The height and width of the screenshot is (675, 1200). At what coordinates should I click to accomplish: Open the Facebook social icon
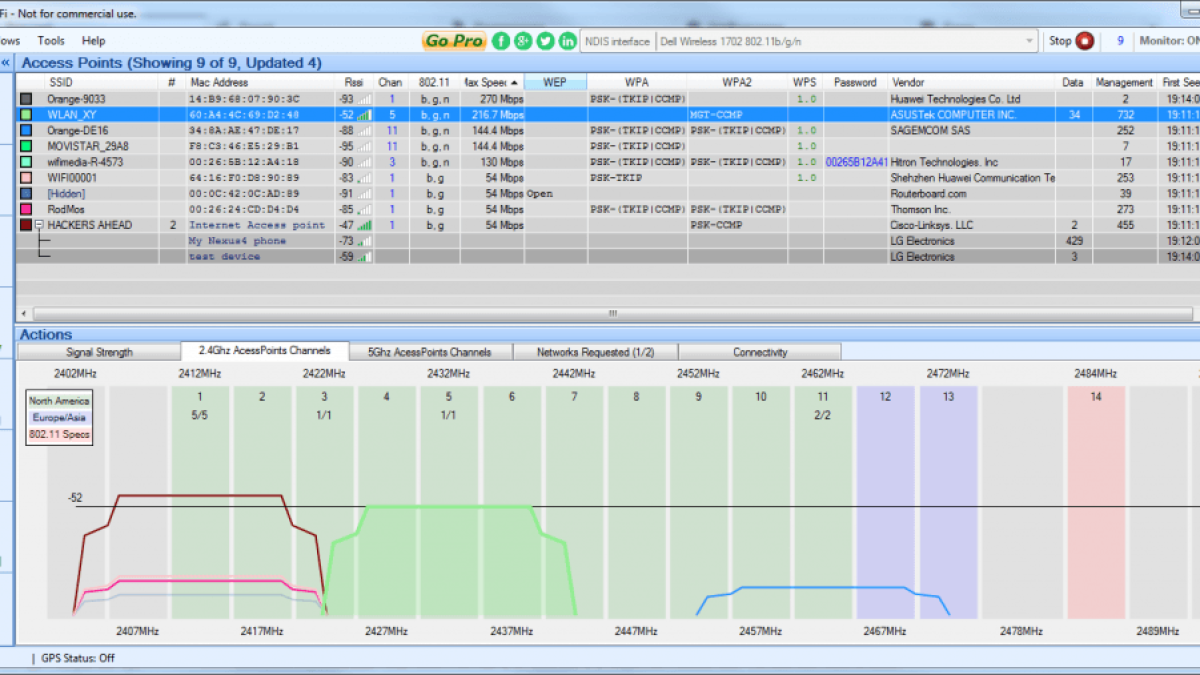point(501,41)
